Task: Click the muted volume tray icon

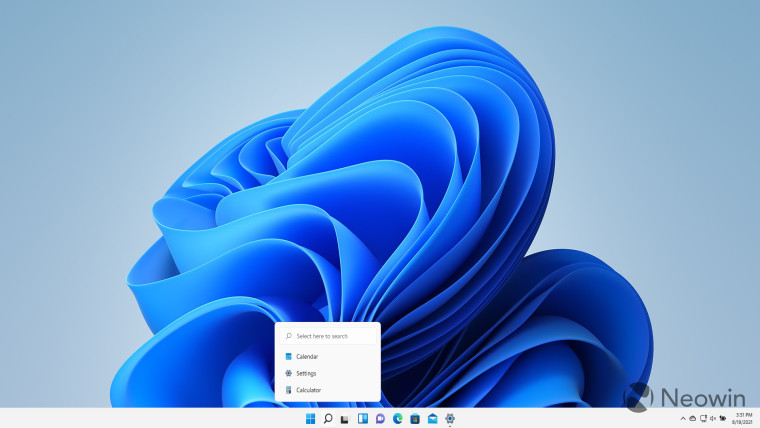Action: (x=713, y=418)
